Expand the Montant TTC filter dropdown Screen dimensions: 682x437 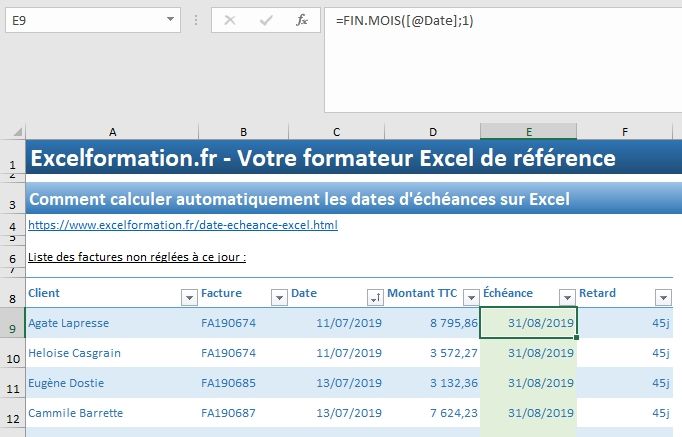point(469,296)
